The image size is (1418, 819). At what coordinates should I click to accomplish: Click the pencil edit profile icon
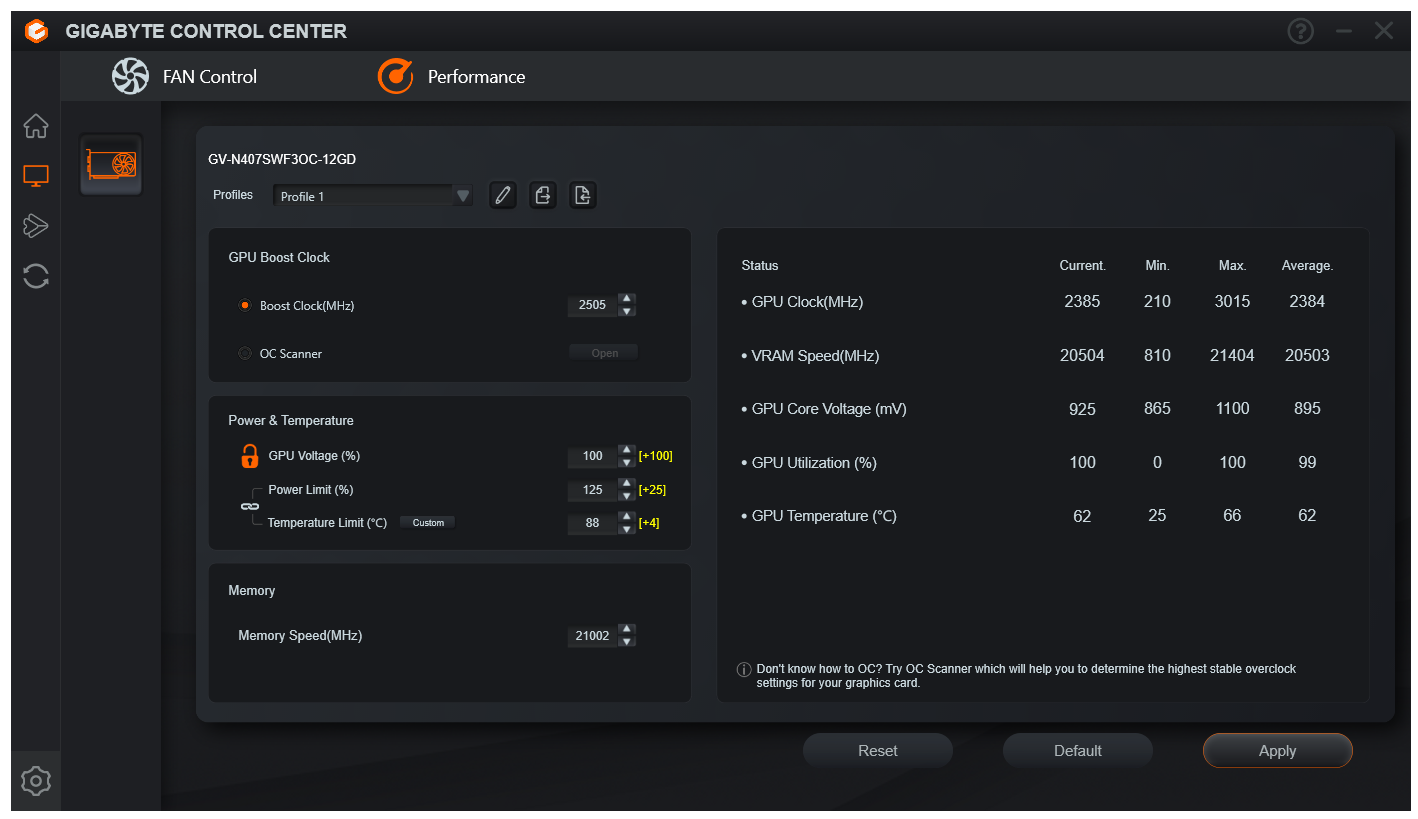pos(503,195)
